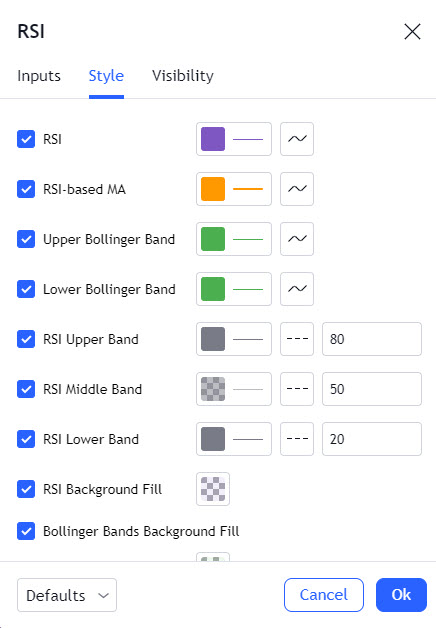Switch to the Visibility tab
This screenshot has width=436, height=628.
[x=183, y=76]
